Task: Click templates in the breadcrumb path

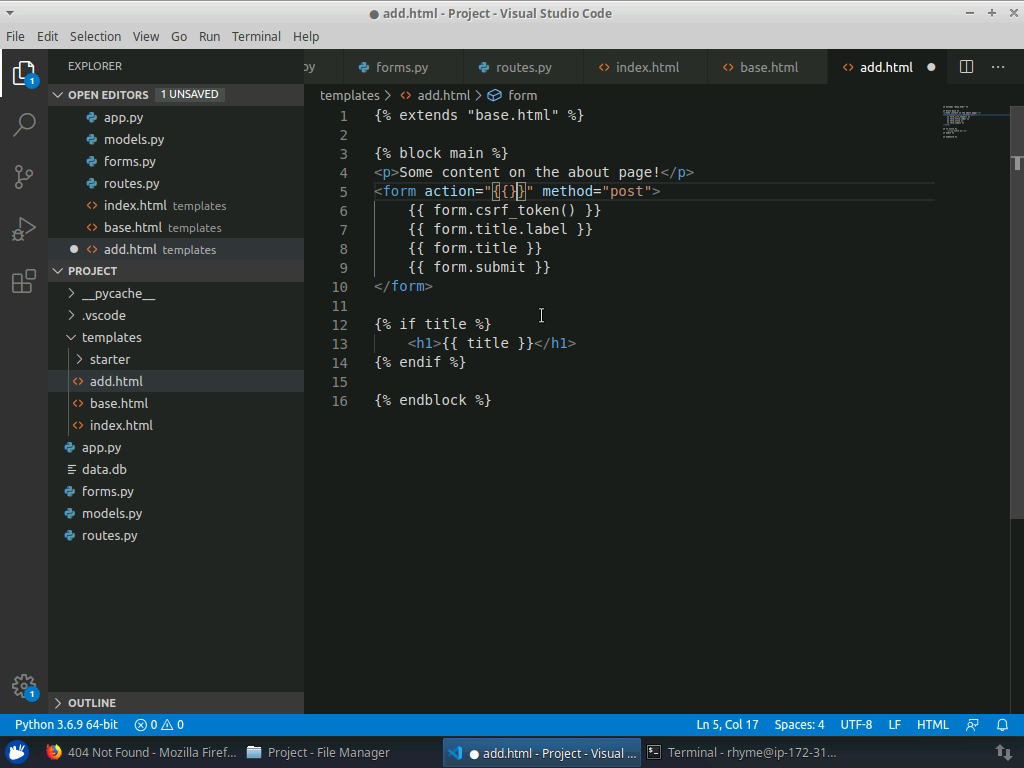Action: 349,95
